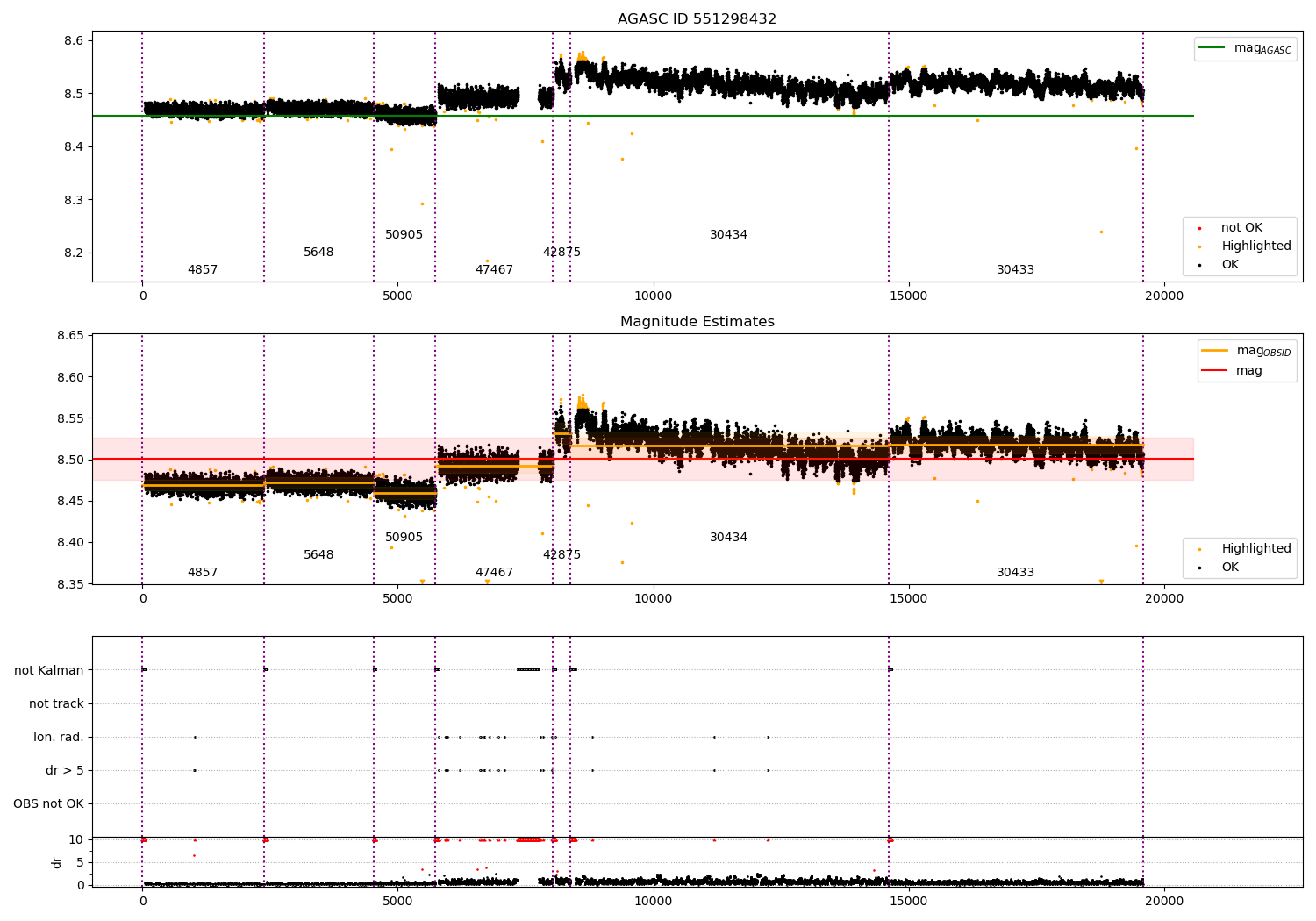Viewport: 1316px width, 921px height.
Task: Click 'OK' entry in the Magnitude Estimates legend
Action: 1230,568
